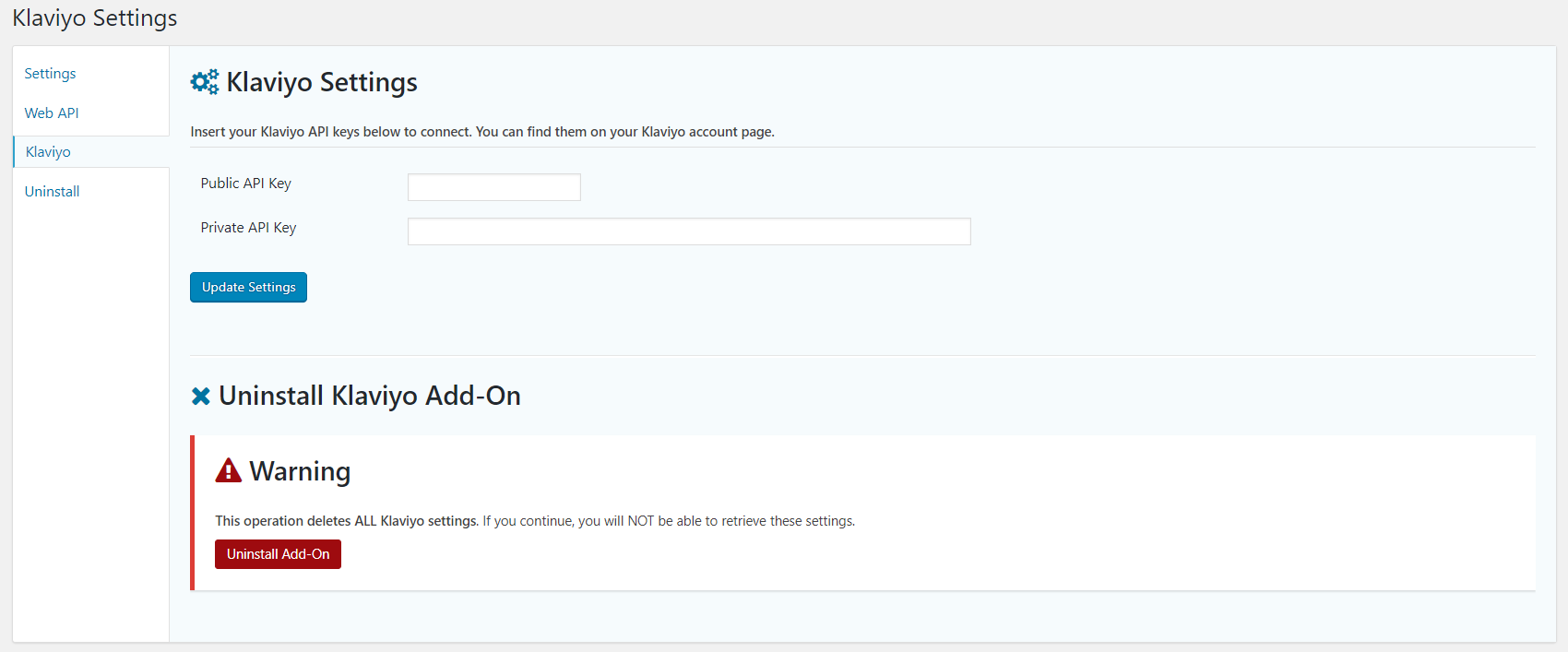Image resolution: width=1568 pixels, height=652 pixels.
Task: Click the red Uninstall Add-On button
Action: (278, 554)
